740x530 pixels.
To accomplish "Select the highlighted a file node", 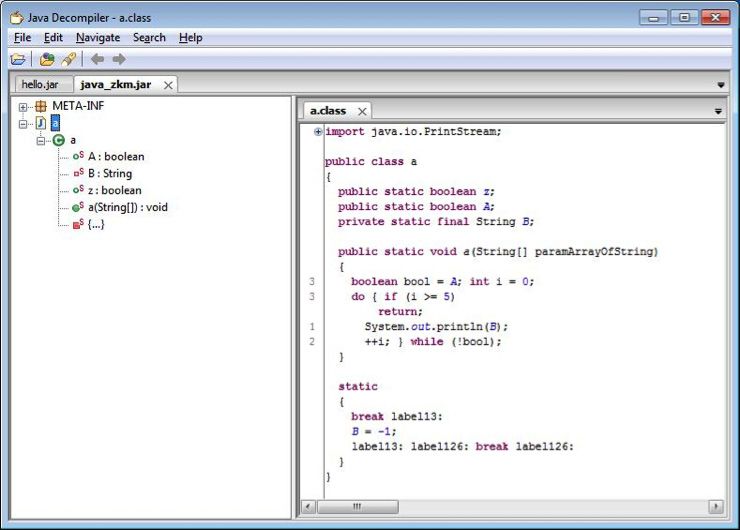I will click(x=55, y=123).
